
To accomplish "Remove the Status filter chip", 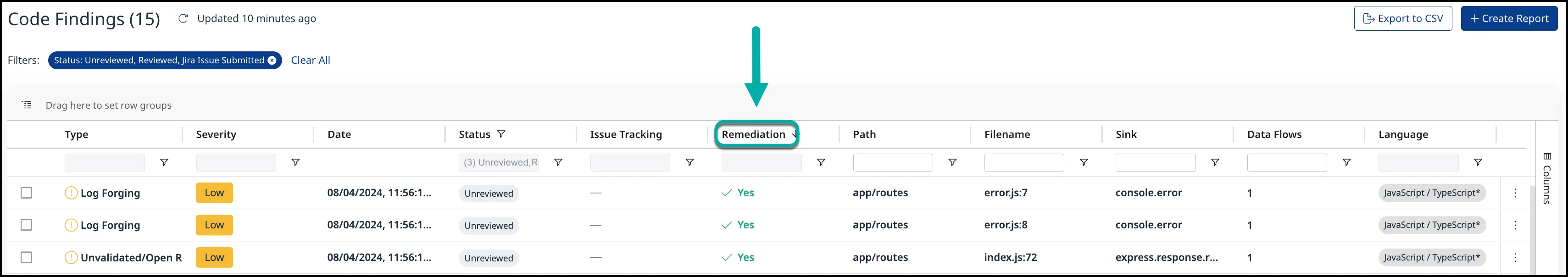I will (272, 60).
